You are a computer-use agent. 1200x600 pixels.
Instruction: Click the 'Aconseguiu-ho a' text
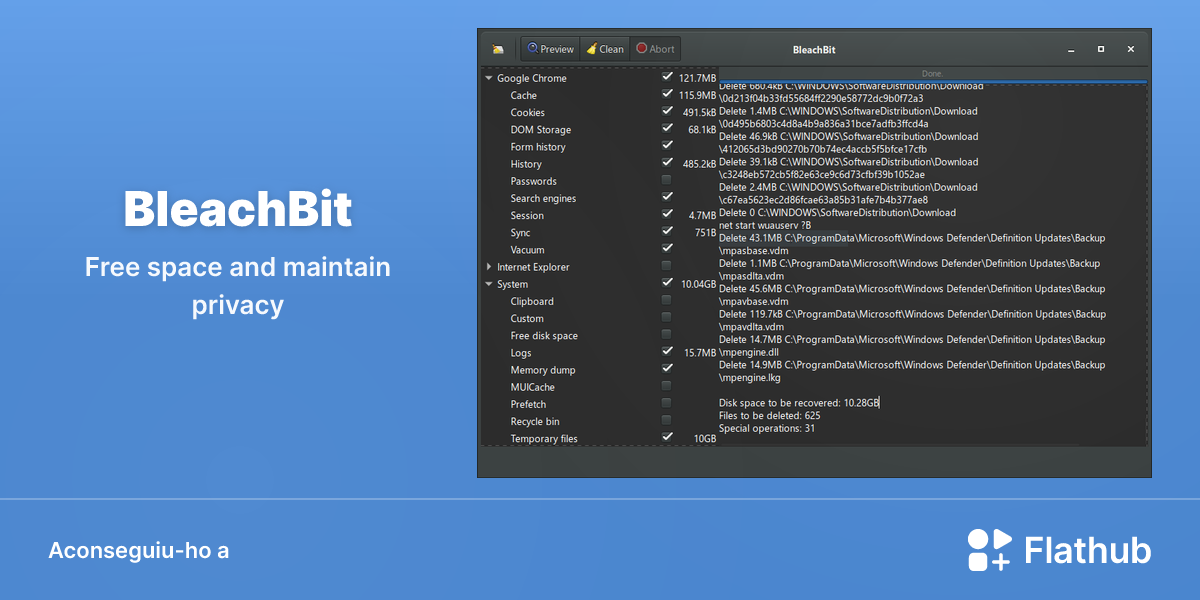[139, 551]
